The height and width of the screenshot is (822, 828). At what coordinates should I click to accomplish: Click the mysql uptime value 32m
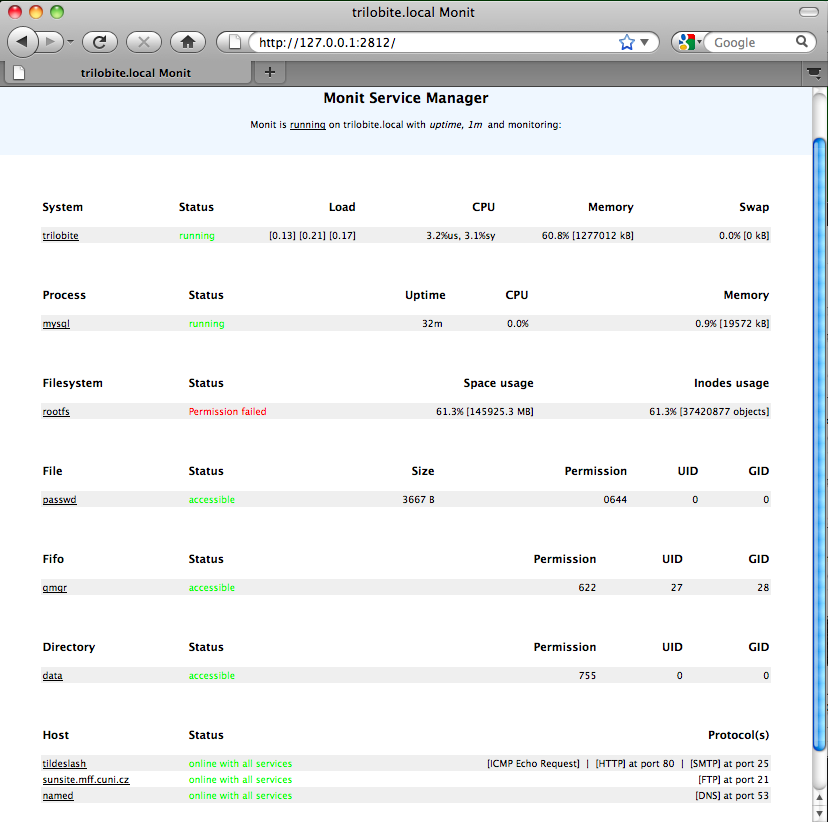click(x=432, y=324)
